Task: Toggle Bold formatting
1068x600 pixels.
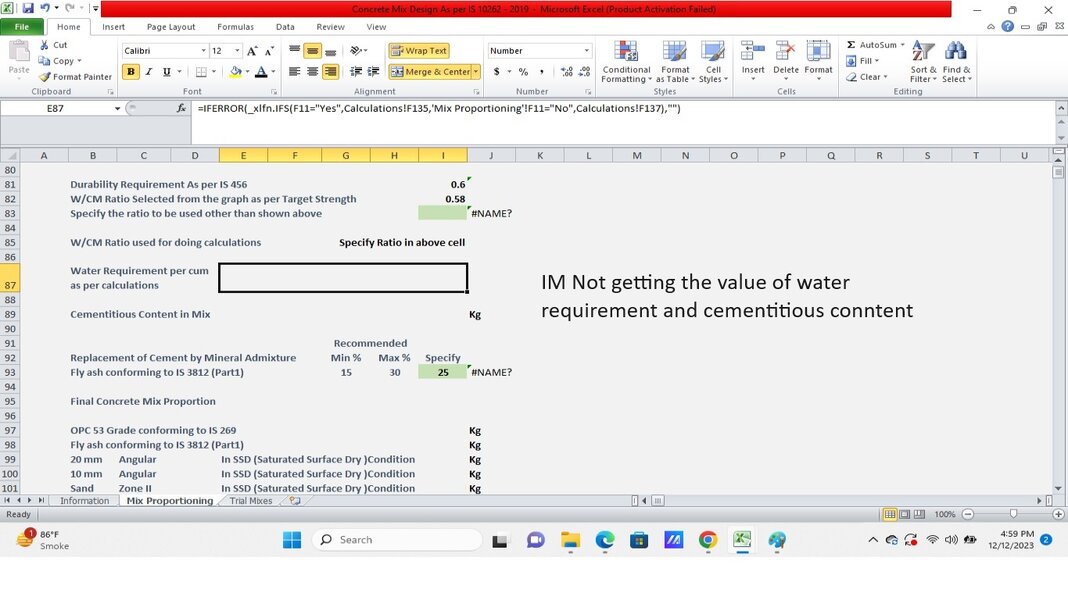Action: (x=130, y=72)
